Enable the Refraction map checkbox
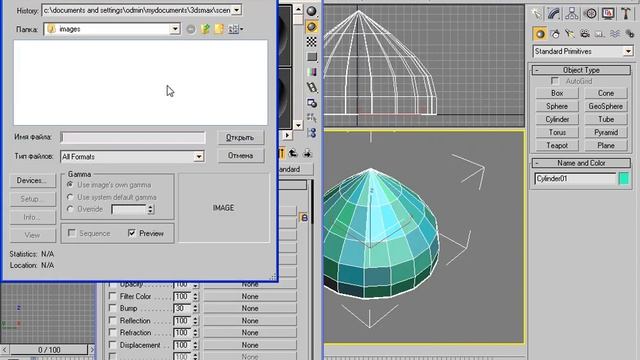The image size is (640, 360). tap(112, 333)
